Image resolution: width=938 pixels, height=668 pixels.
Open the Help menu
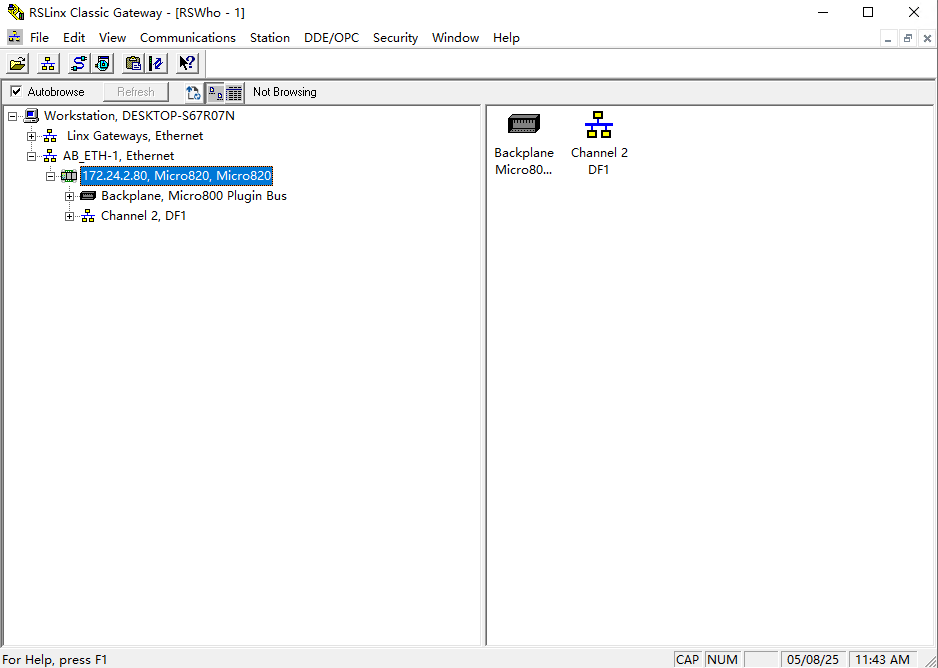[506, 38]
